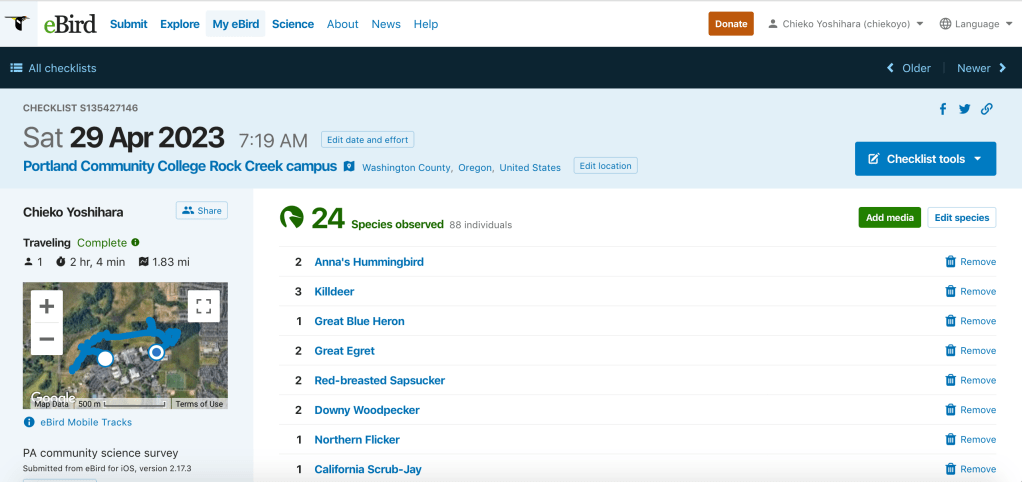Expand map to fullscreen
This screenshot has height=482, width=1022.
204,306
